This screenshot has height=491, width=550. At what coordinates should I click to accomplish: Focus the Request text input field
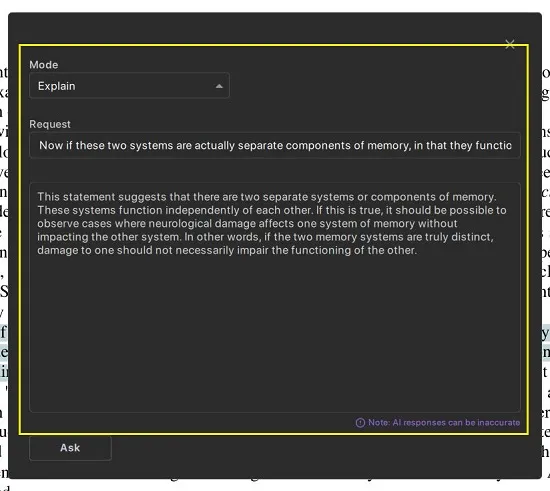point(275,145)
